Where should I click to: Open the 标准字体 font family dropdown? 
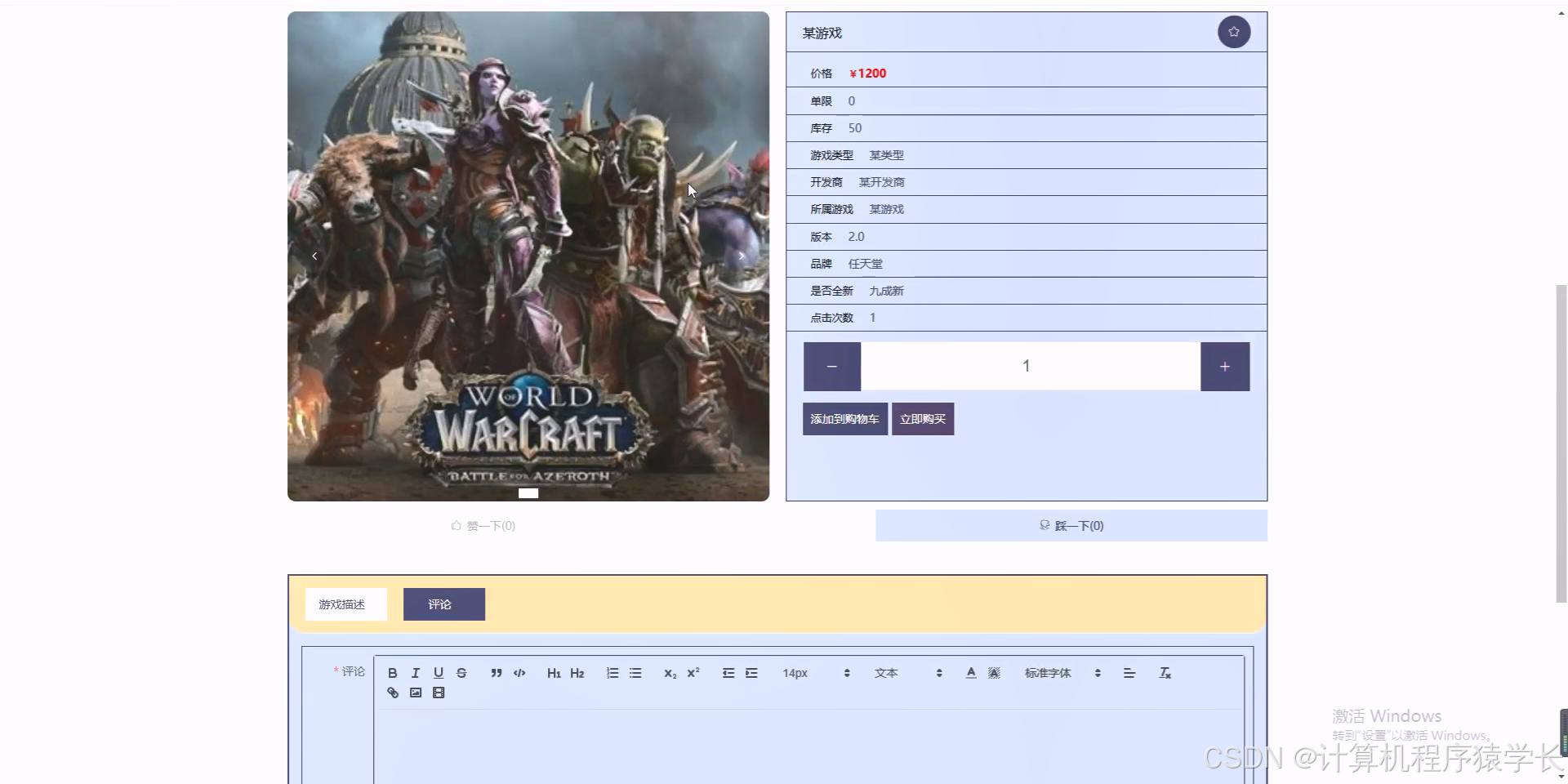1062,673
